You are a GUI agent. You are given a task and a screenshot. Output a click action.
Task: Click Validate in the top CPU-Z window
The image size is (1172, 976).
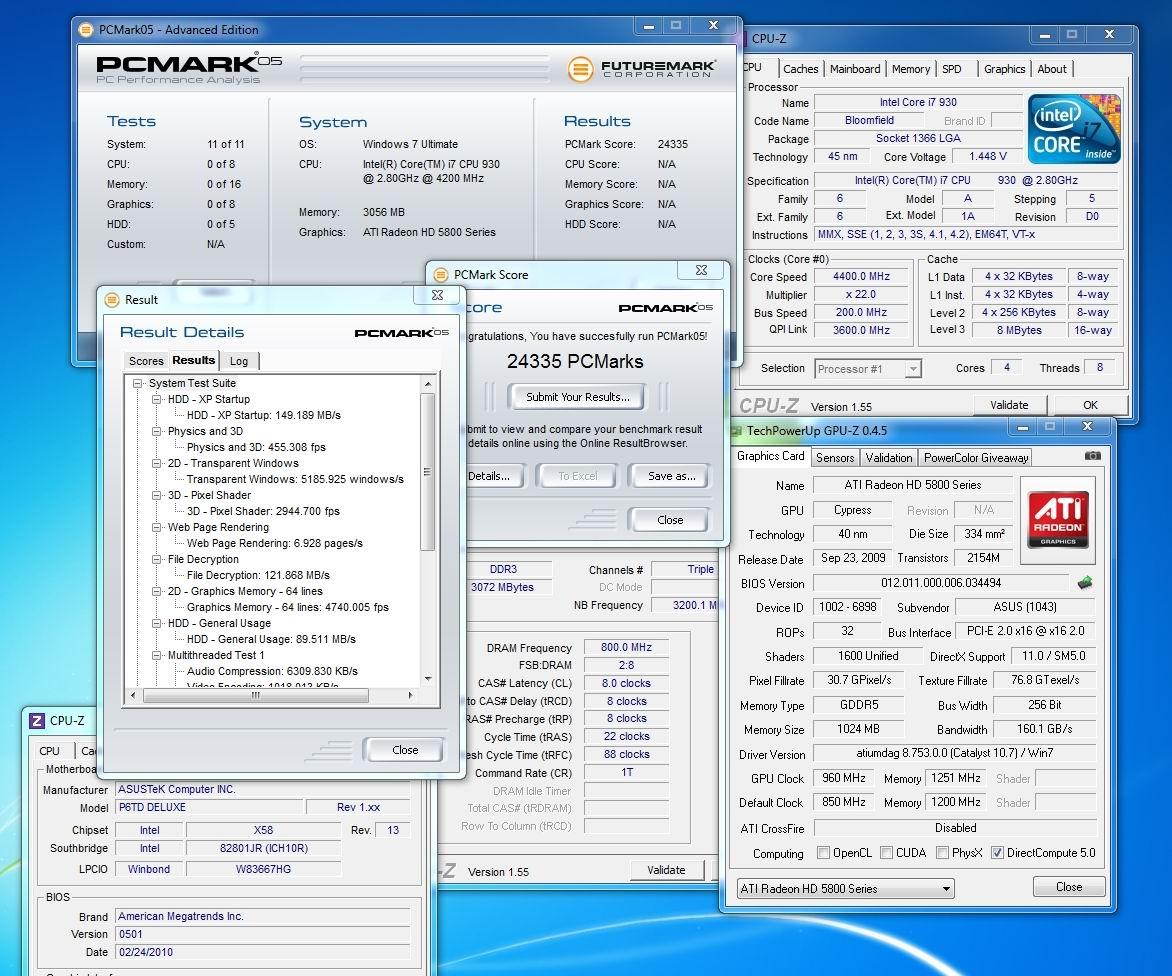(x=1009, y=405)
